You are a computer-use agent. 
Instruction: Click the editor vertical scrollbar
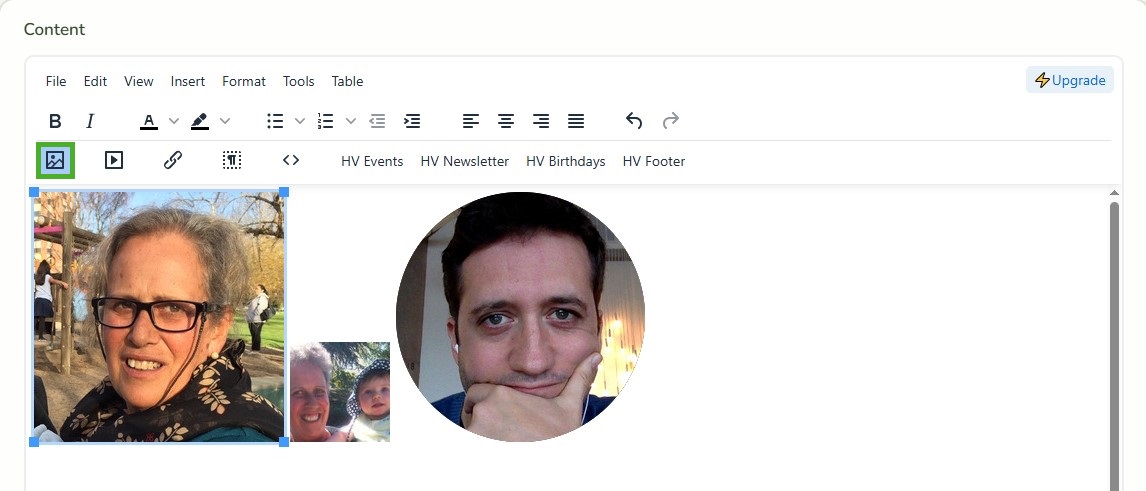(x=1114, y=346)
